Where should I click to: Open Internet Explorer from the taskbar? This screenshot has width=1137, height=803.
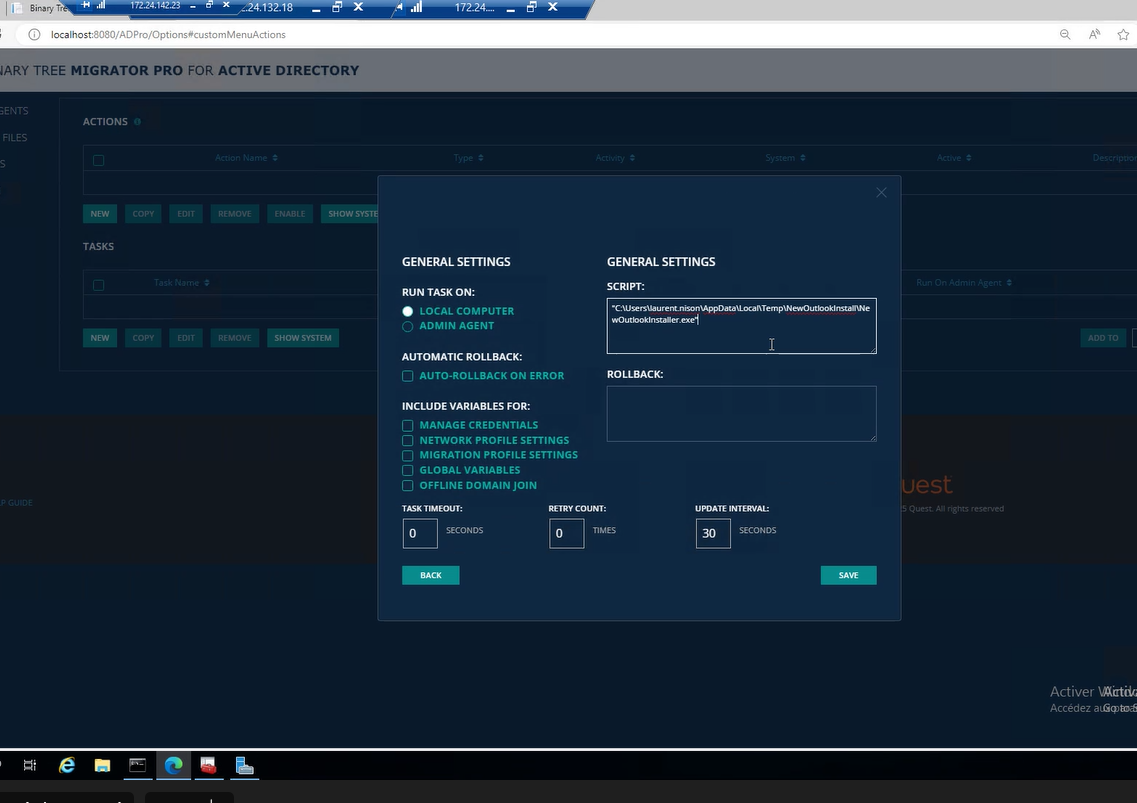tap(67, 765)
